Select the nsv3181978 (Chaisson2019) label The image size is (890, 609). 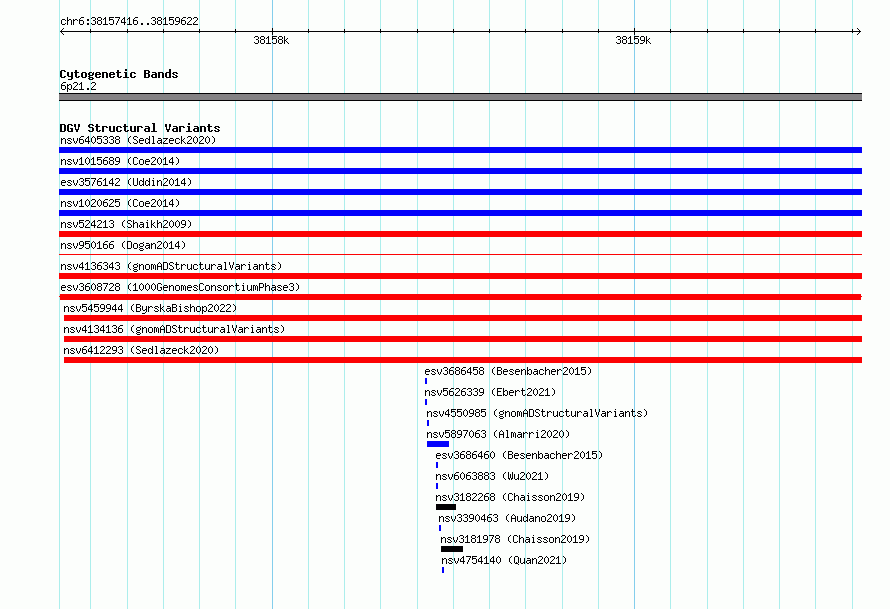515,539
